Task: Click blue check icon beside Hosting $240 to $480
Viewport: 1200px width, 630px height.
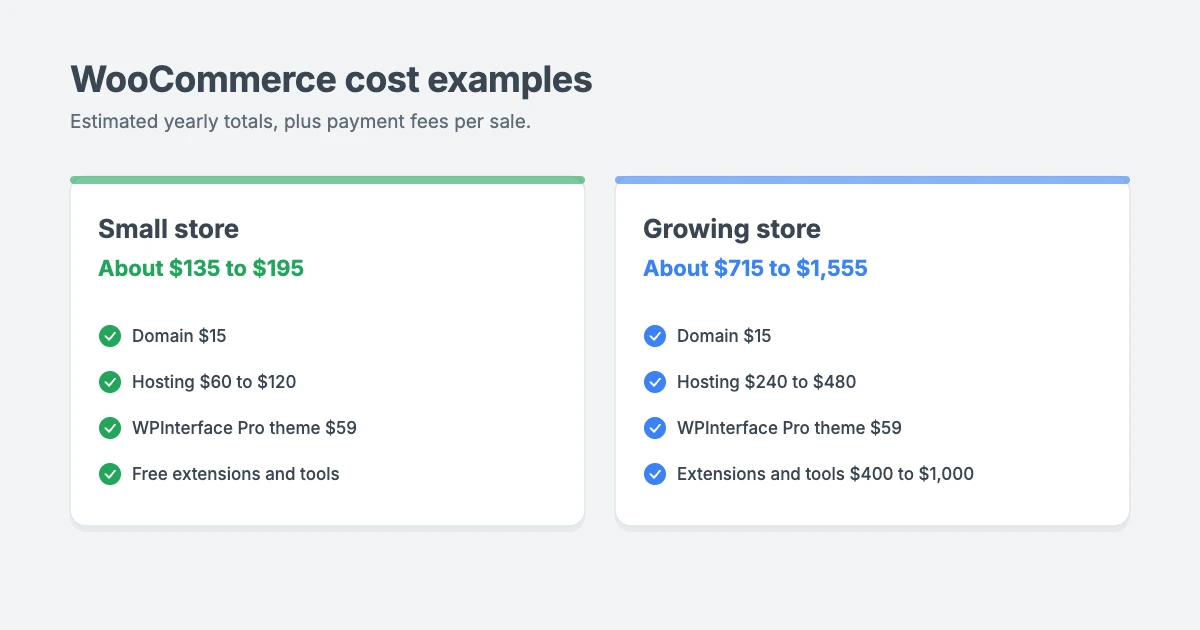Action: (x=655, y=382)
